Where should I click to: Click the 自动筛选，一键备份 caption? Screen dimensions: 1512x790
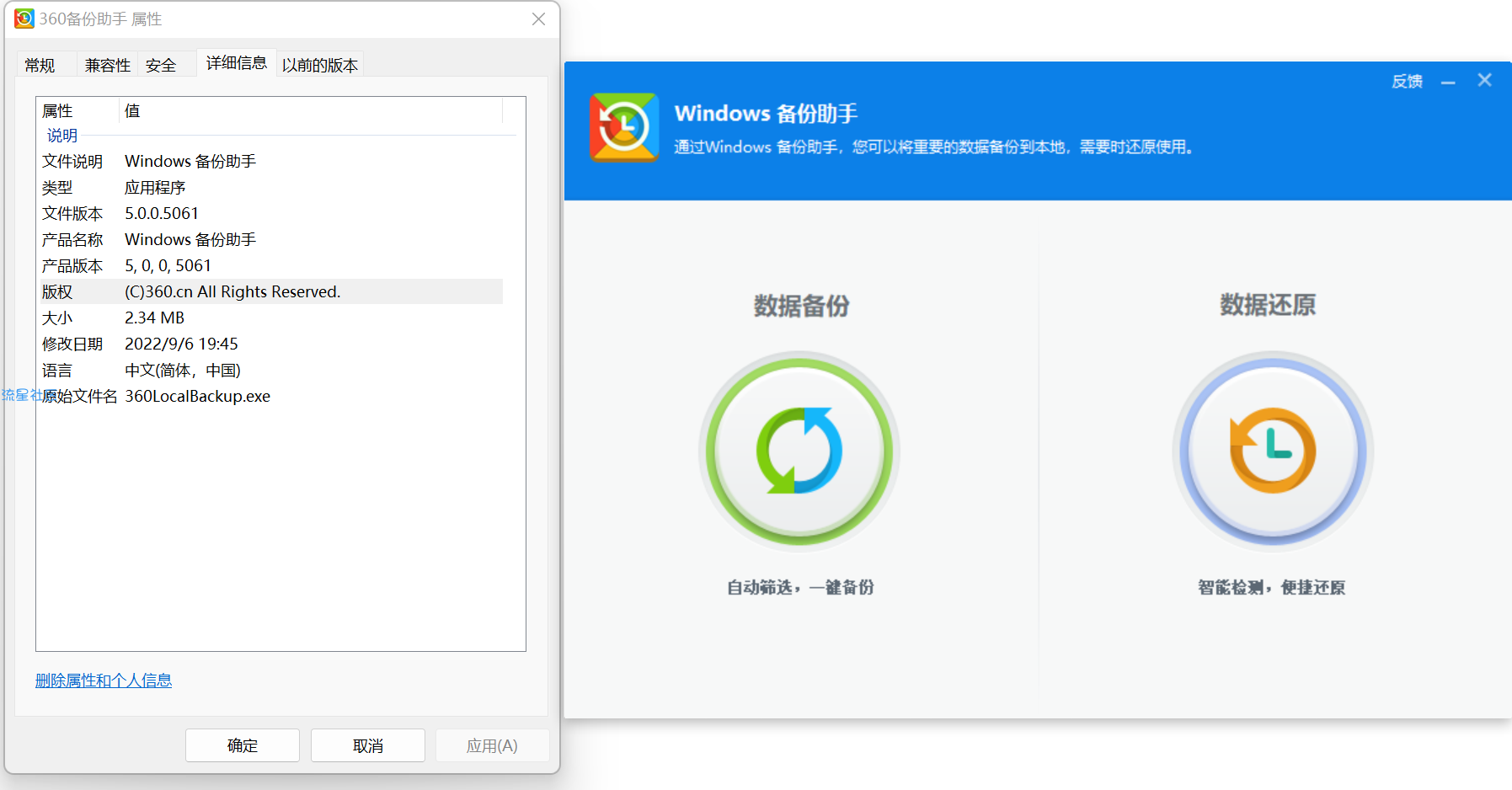(800, 587)
